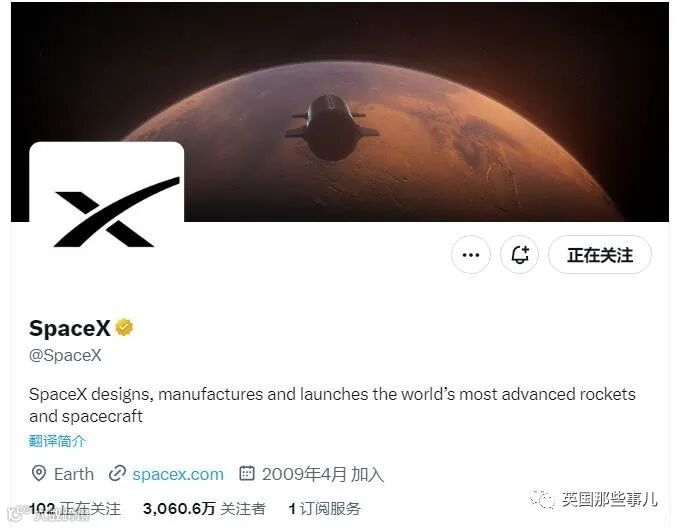Click the SpaceX bio description text
Image resolution: width=679 pixels, height=528 pixels.
point(332,405)
